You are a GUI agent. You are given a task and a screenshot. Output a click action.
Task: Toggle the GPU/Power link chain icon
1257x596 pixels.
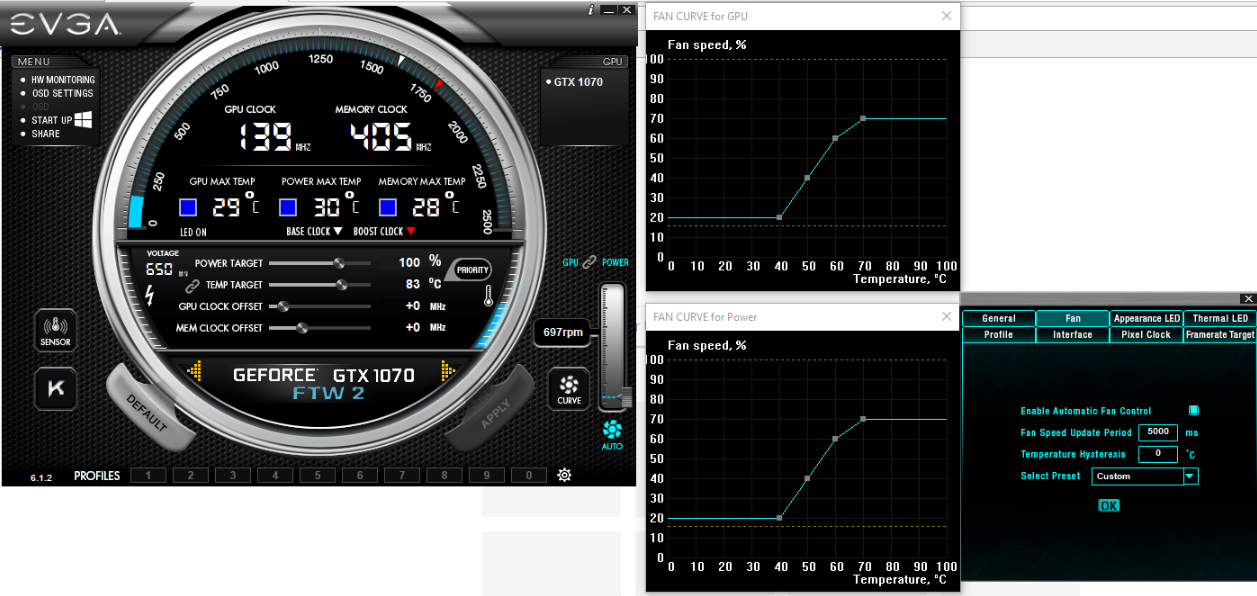(590, 262)
